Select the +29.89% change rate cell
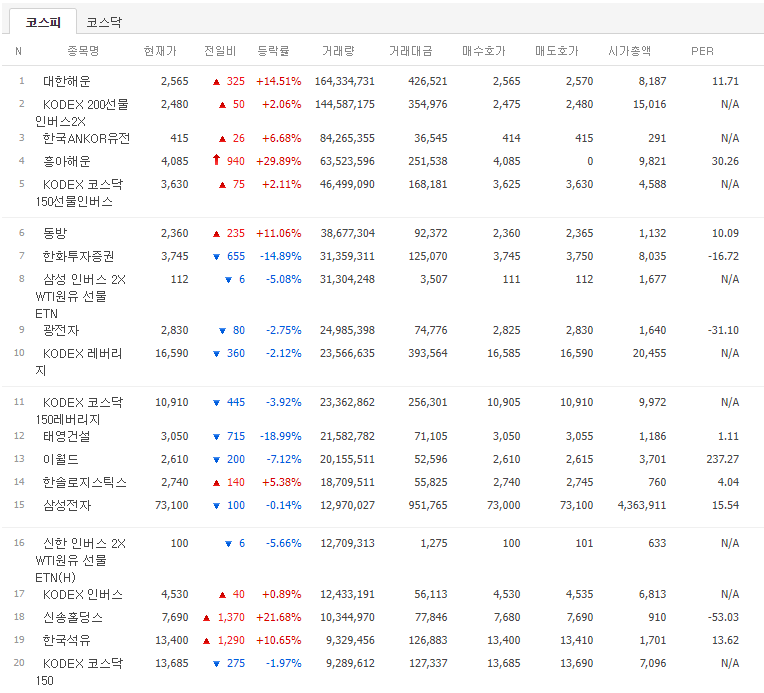This screenshot has width=764, height=693. (279, 161)
